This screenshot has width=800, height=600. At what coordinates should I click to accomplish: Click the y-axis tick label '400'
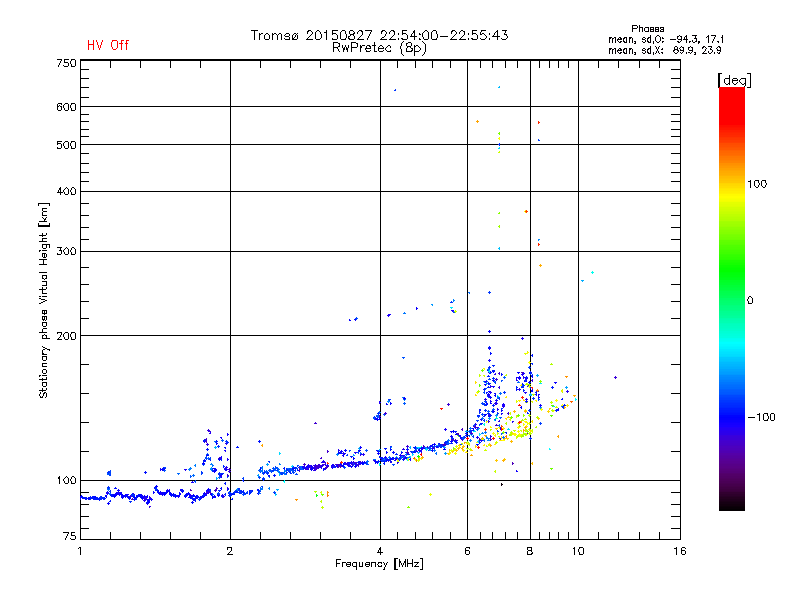click(x=66, y=191)
